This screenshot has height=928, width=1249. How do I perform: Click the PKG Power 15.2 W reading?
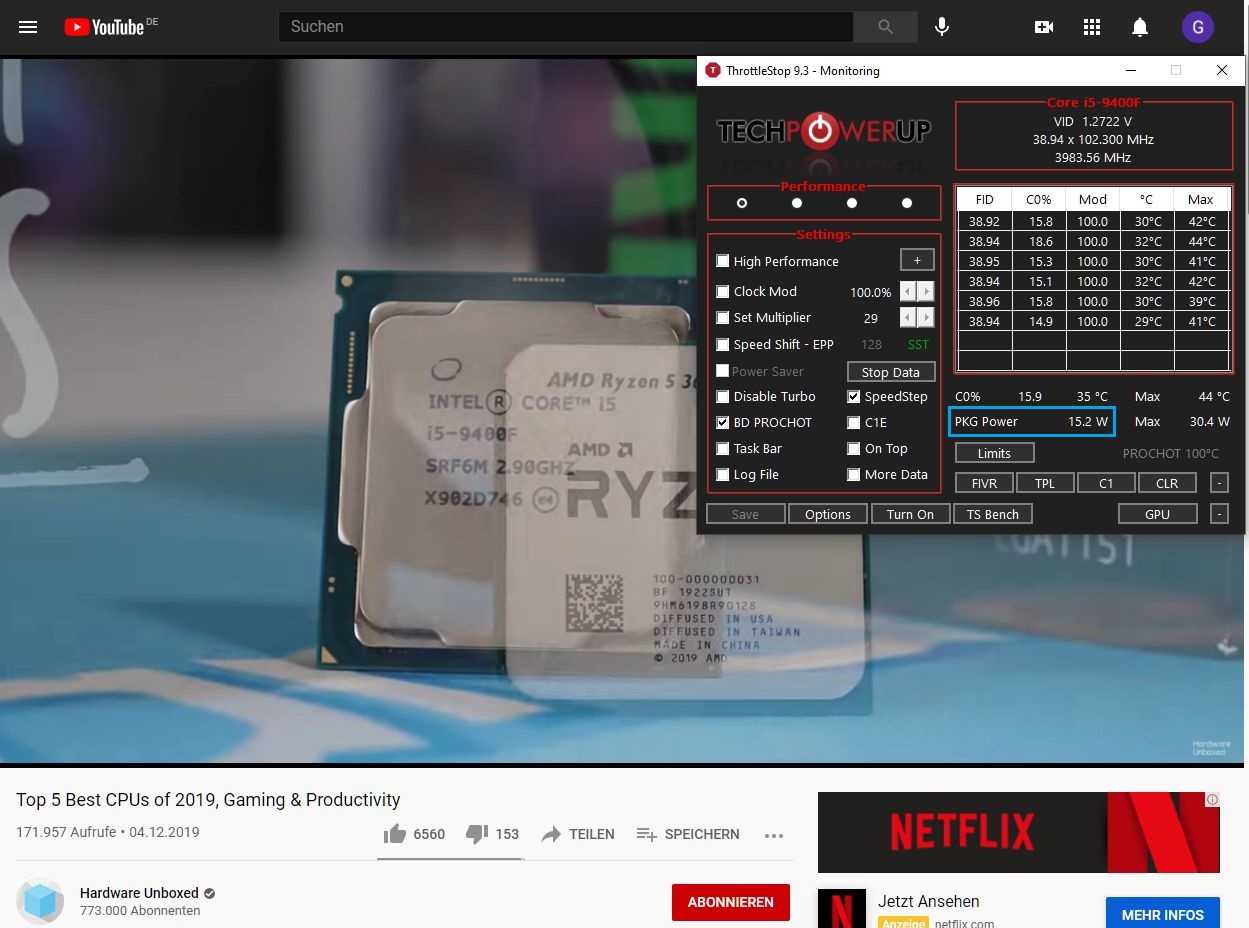click(1031, 421)
